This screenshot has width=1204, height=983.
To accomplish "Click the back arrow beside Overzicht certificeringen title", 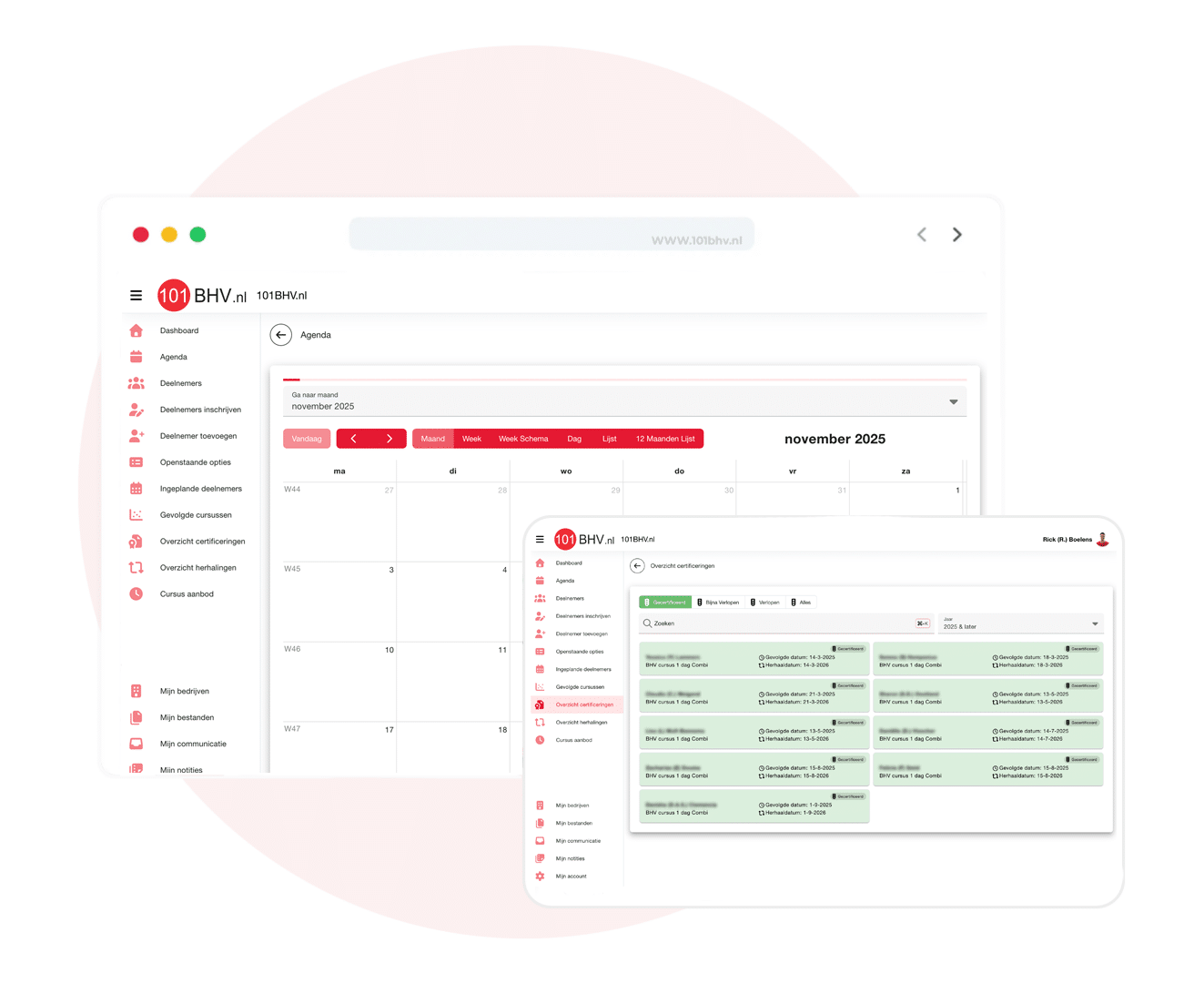I will [637, 565].
